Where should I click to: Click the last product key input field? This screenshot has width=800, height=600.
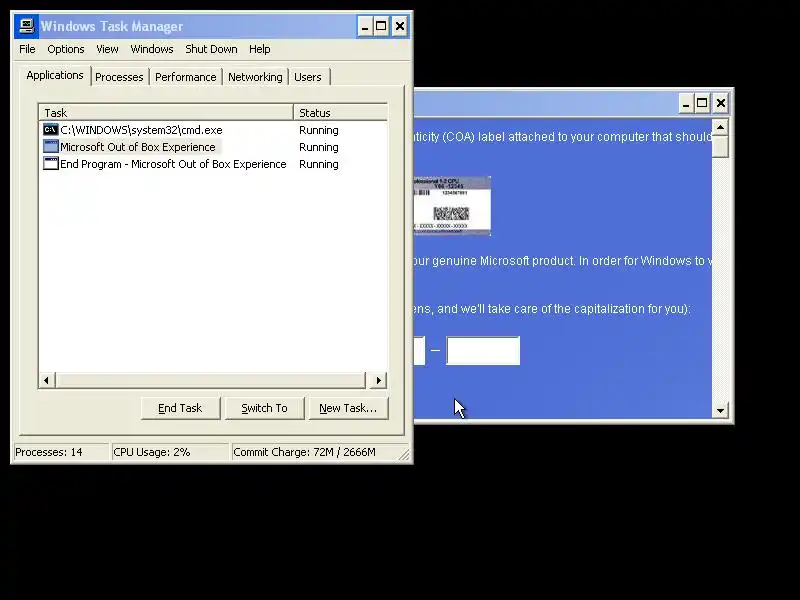[x=483, y=351]
